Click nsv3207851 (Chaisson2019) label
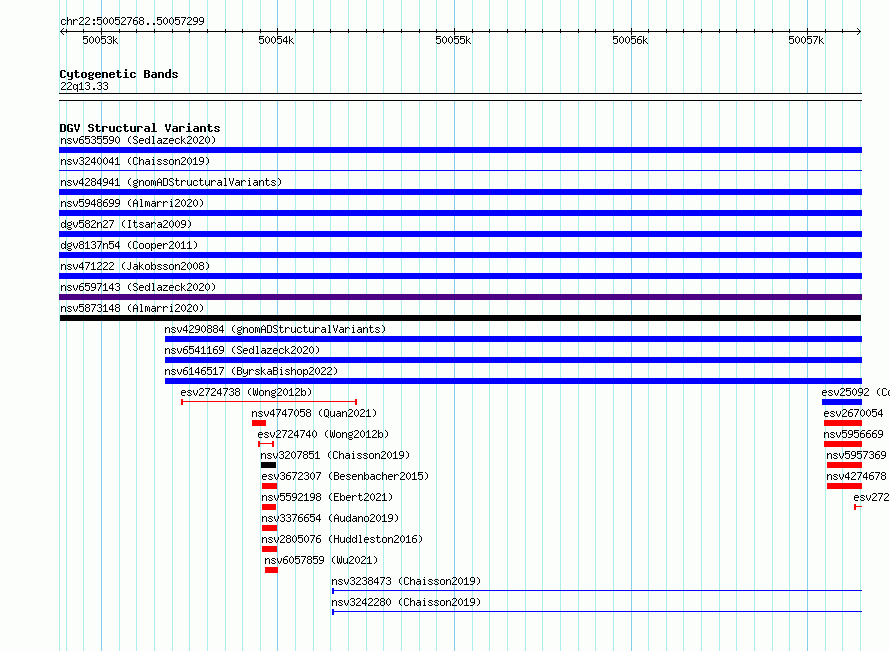Screen dimensions: 890x651 pyautogui.click(x=335, y=455)
